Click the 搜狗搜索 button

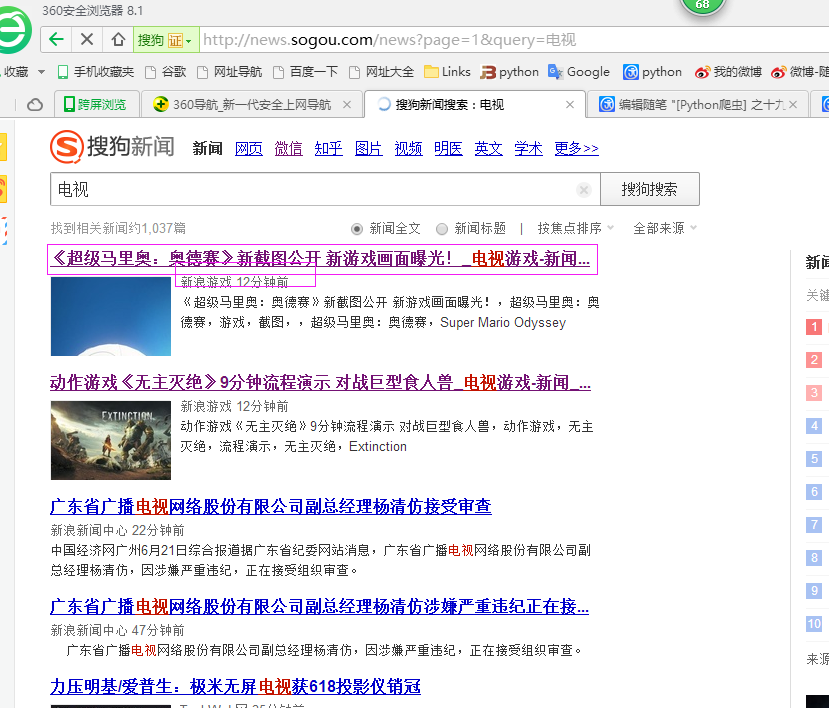coord(650,189)
